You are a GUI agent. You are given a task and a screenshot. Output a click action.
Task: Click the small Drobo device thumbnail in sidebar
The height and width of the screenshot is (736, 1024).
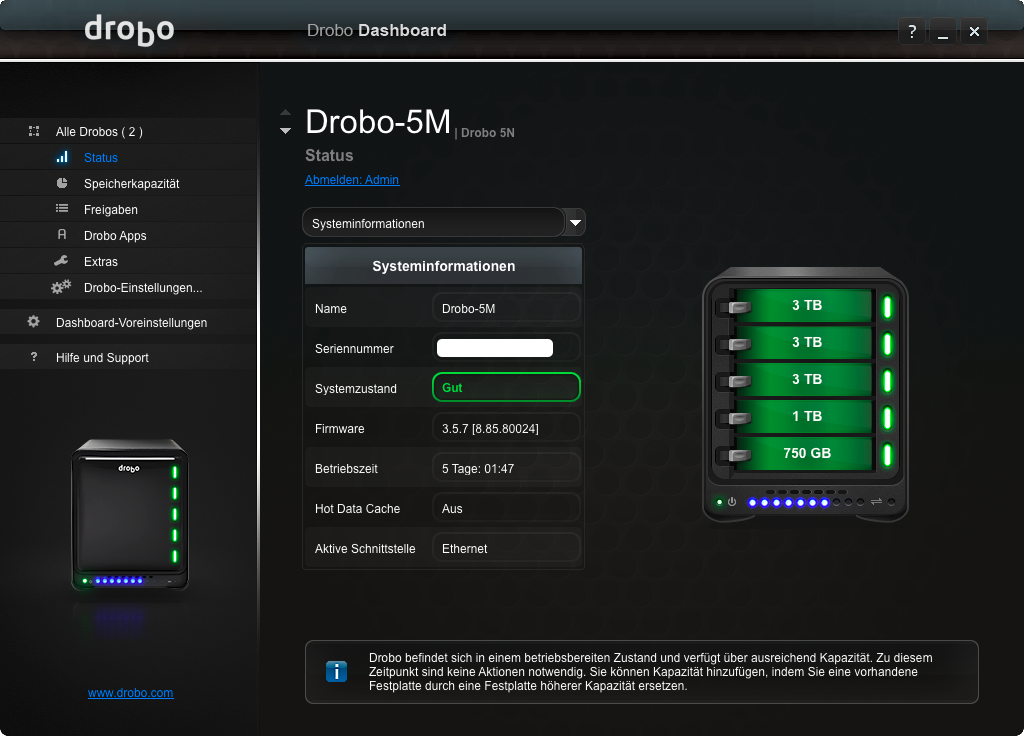click(x=129, y=515)
